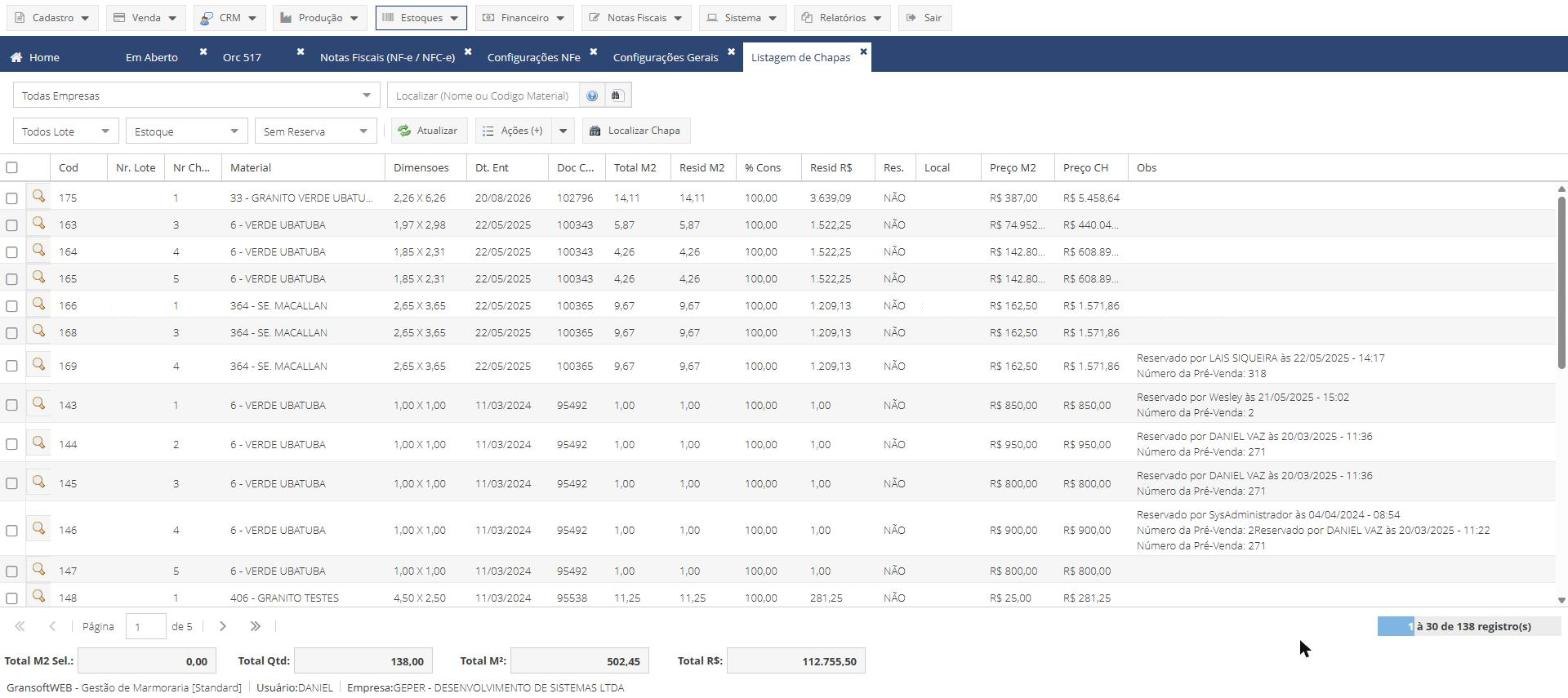Go to the first page arrow

coord(19,626)
